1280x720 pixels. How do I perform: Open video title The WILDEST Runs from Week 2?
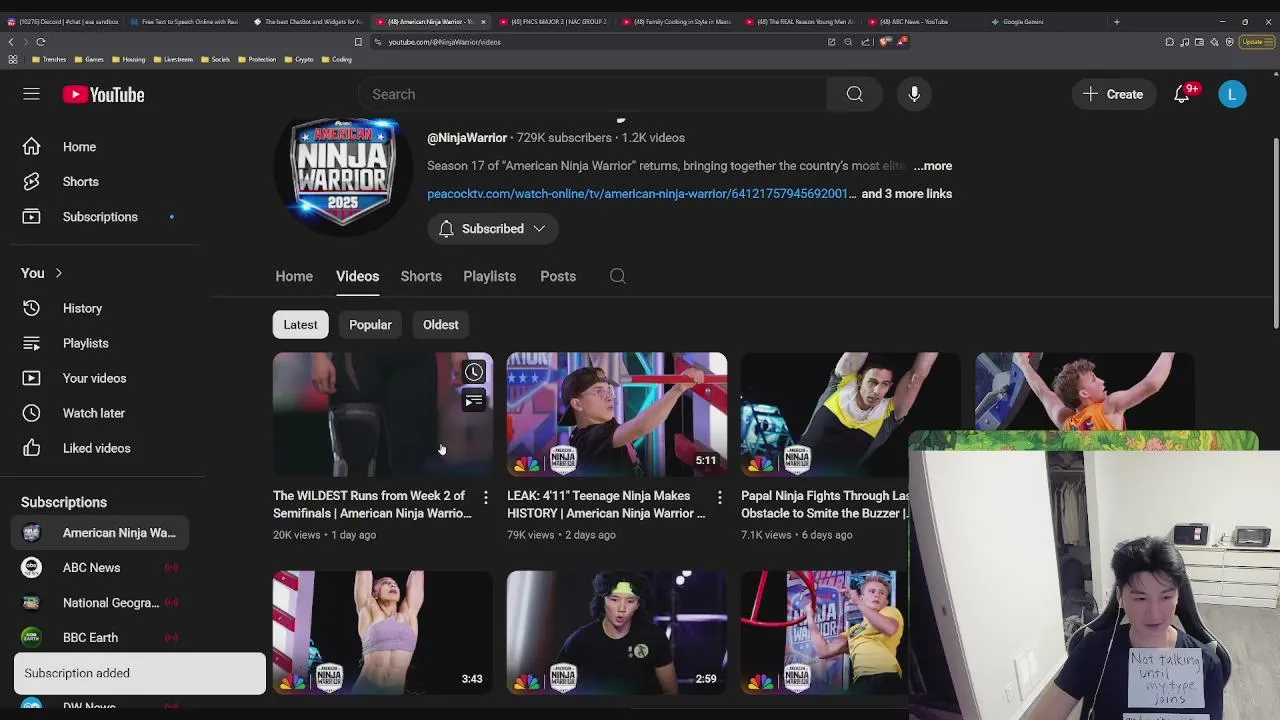(x=372, y=504)
